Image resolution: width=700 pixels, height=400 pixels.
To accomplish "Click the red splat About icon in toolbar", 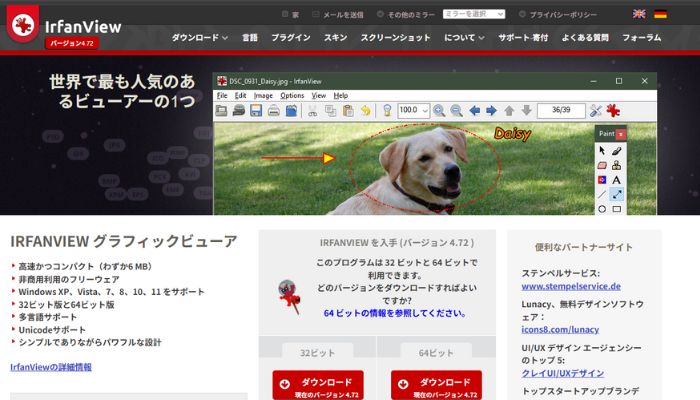I will point(613,110).
